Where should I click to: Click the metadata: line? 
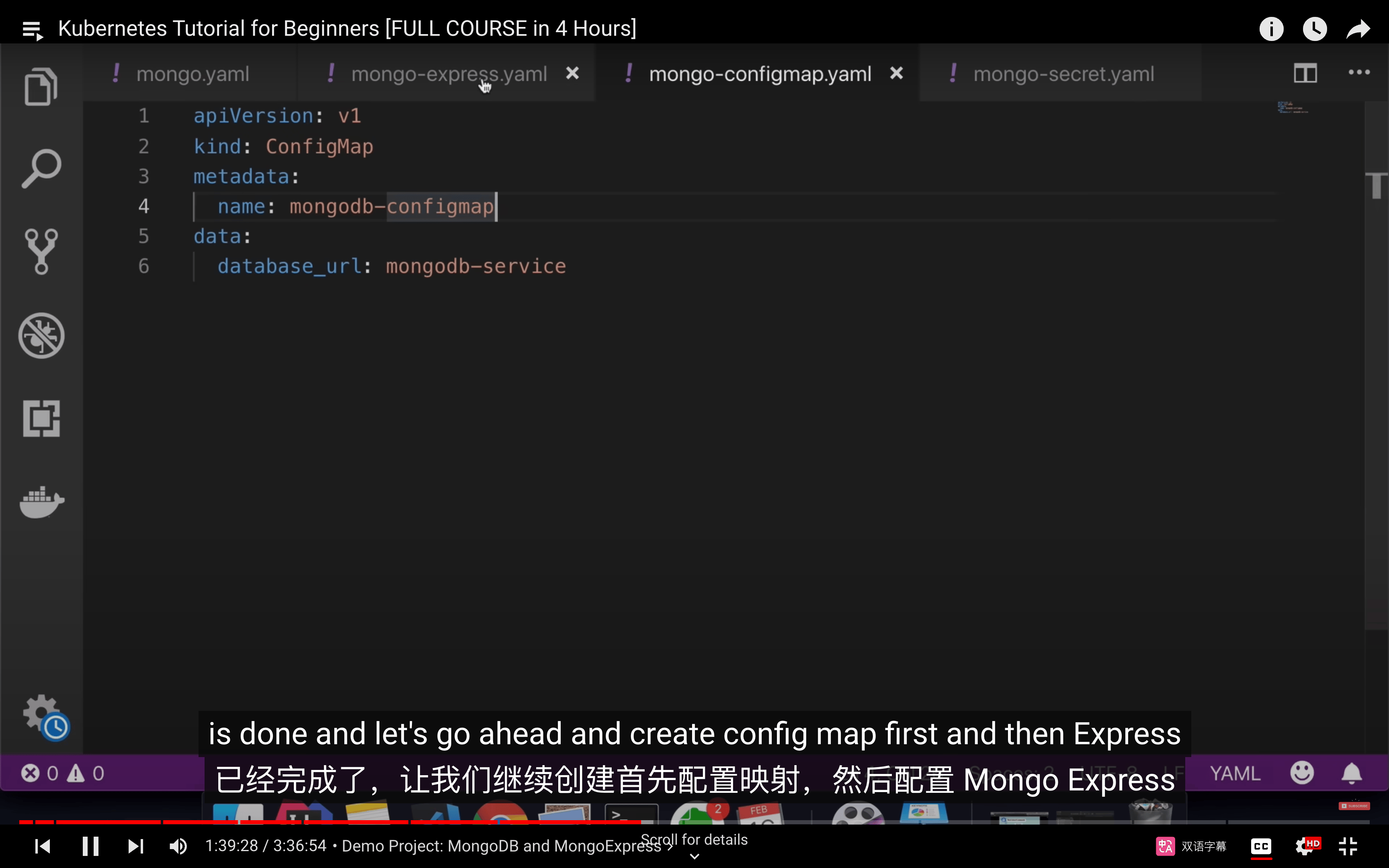[246, 177]
